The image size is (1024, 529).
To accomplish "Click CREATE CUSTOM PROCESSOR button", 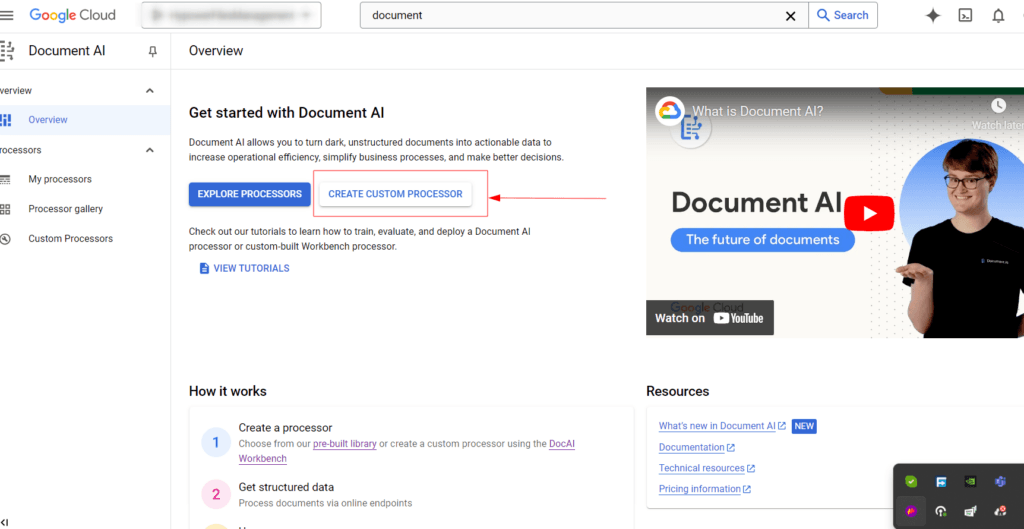I will [x=395, y=194].
